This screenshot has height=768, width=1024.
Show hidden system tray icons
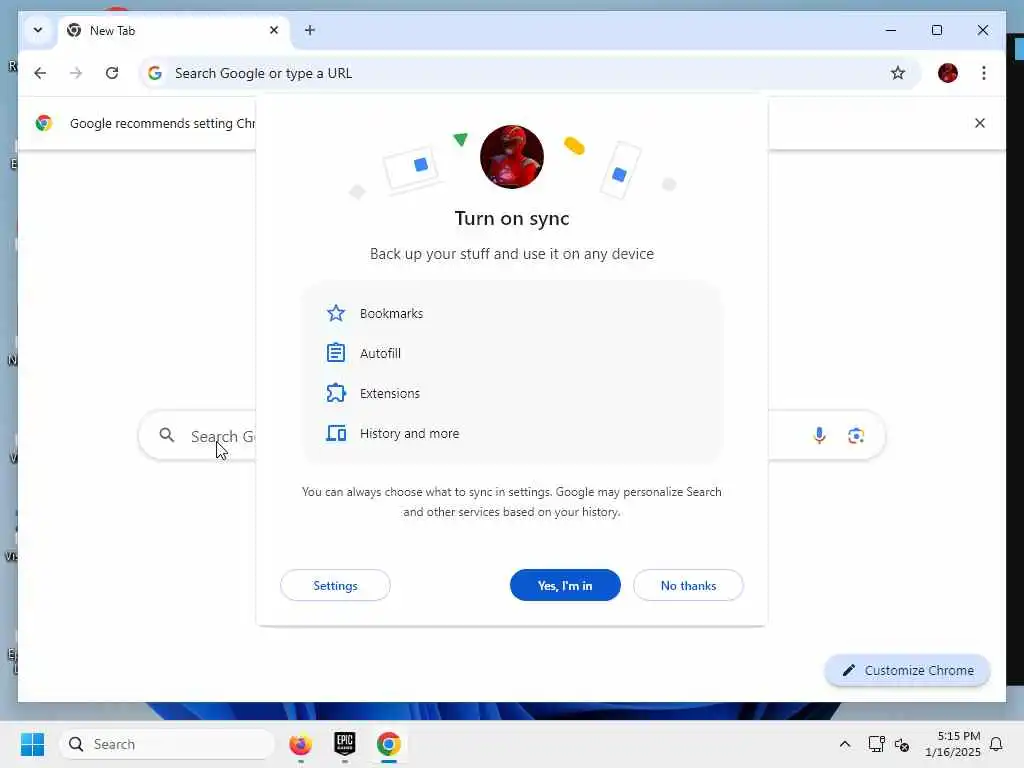[844, 744]
